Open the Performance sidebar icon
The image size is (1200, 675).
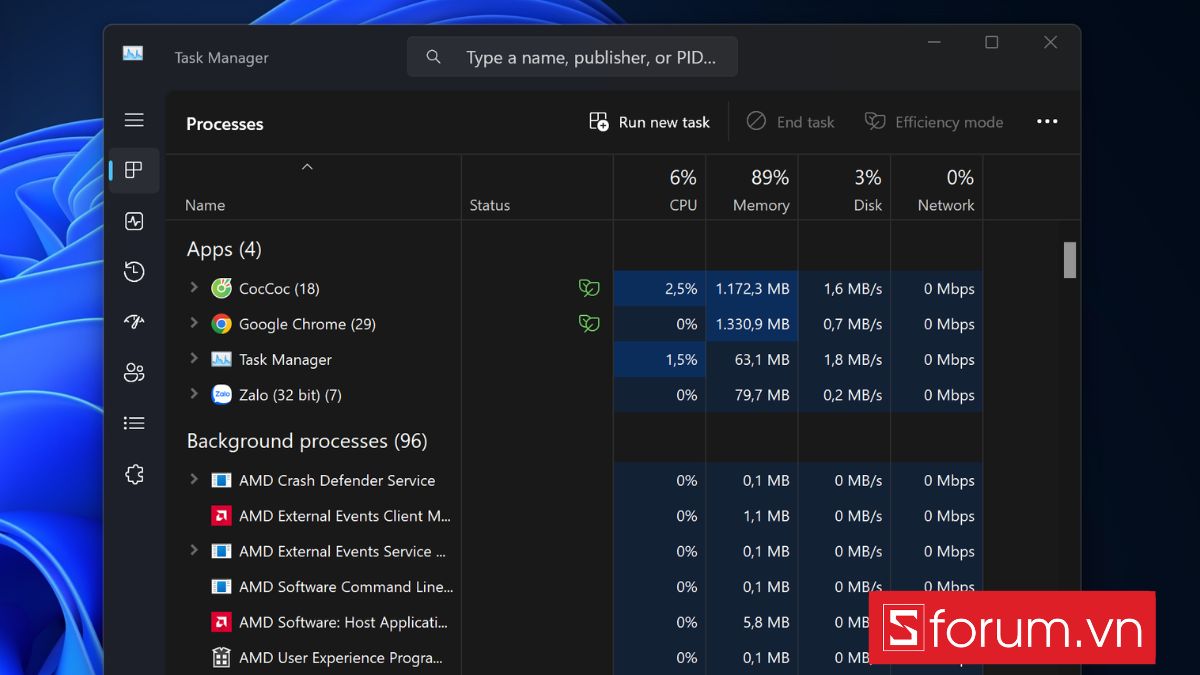134,221
